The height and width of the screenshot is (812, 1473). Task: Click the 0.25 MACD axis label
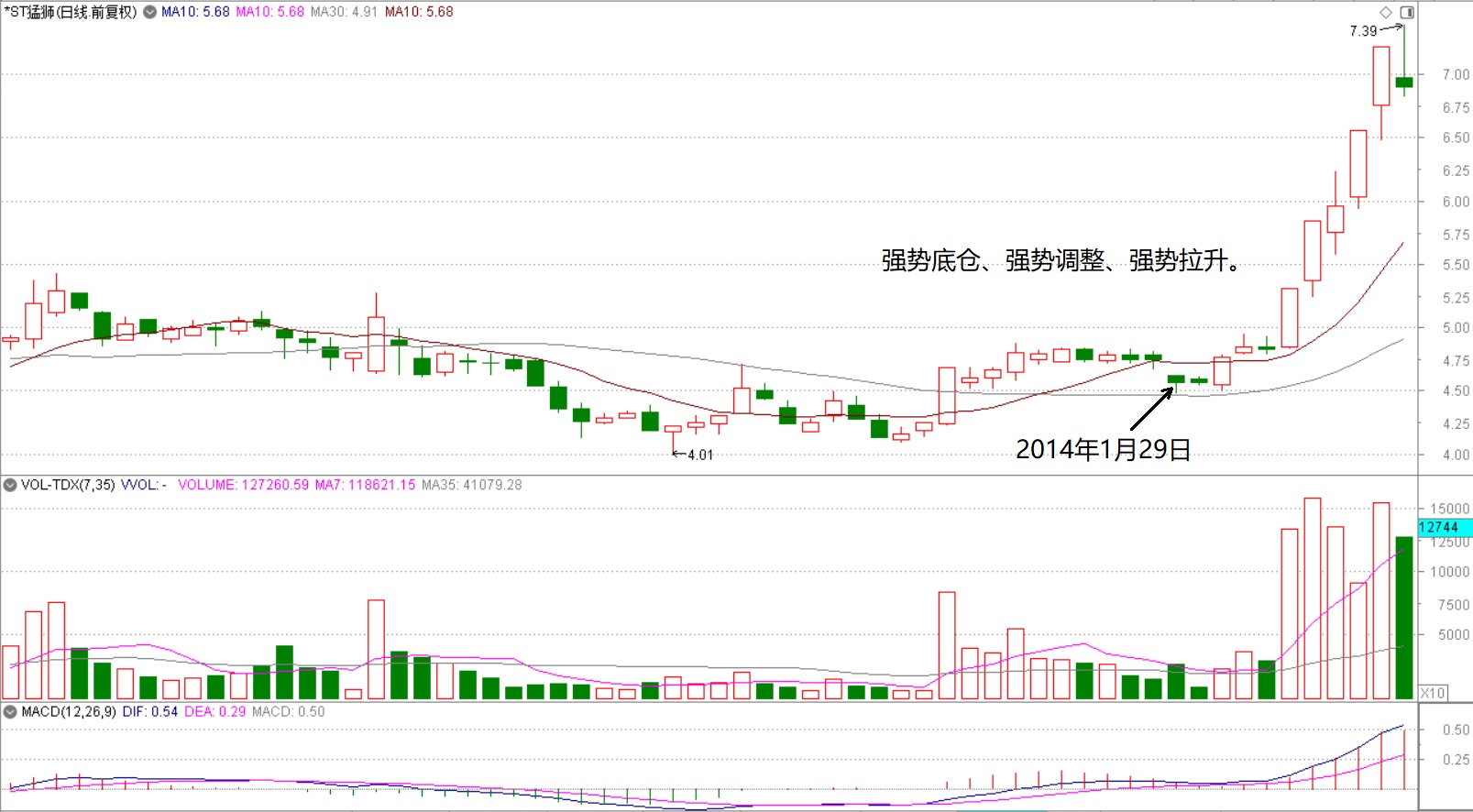point(1456,760)
